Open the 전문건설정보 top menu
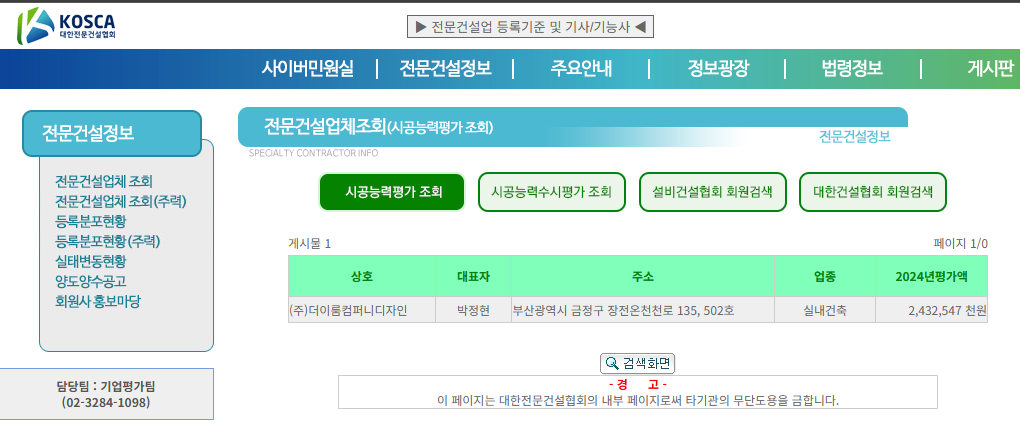Viewport: 1020px width, 431px height. click(x=445, y=68)
